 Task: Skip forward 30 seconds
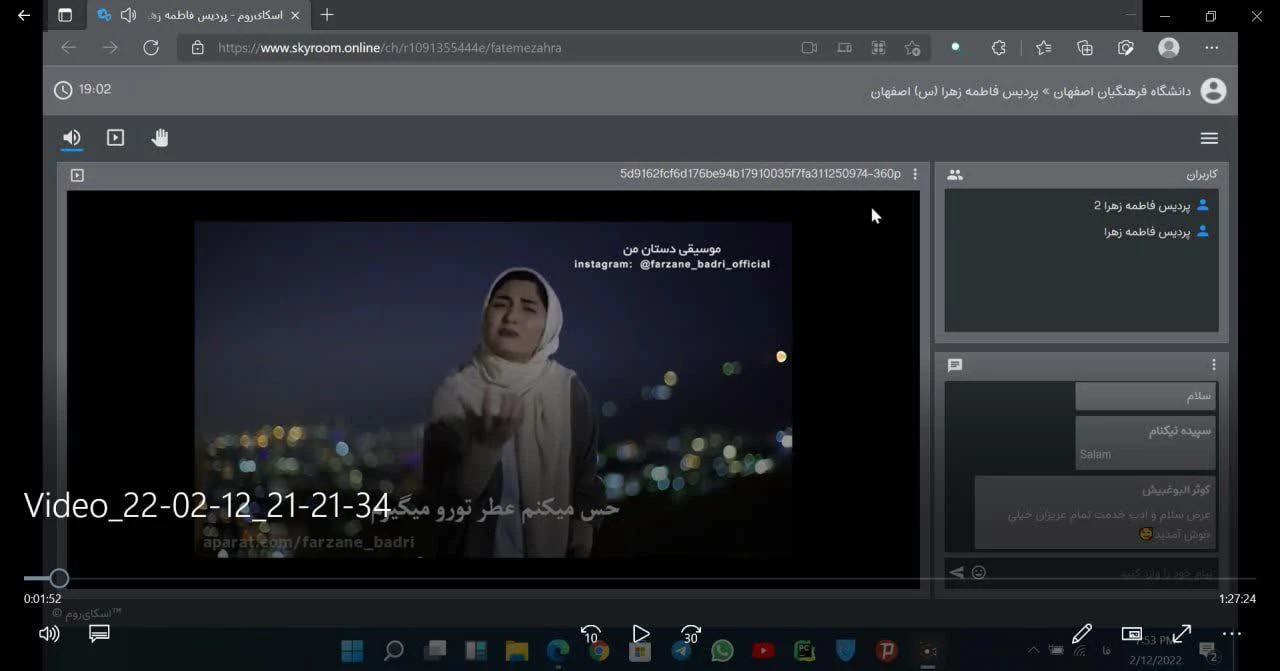tap(690, 634)
